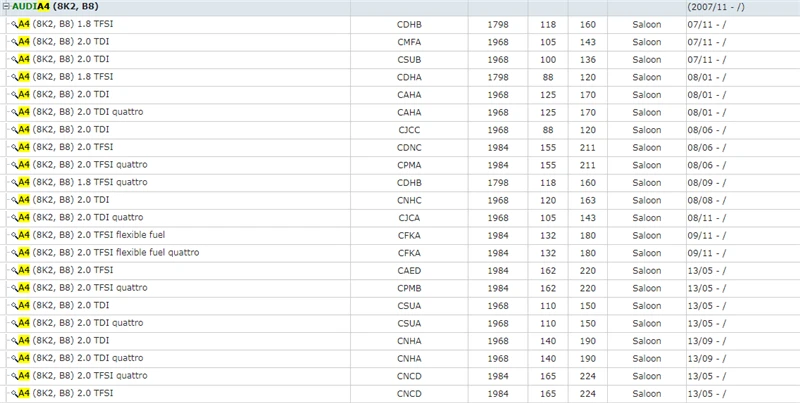Click the magnifier icon of the 2.0 TDI quattro CAHA row
Screen dimensions: 800x403
point(14,112)
